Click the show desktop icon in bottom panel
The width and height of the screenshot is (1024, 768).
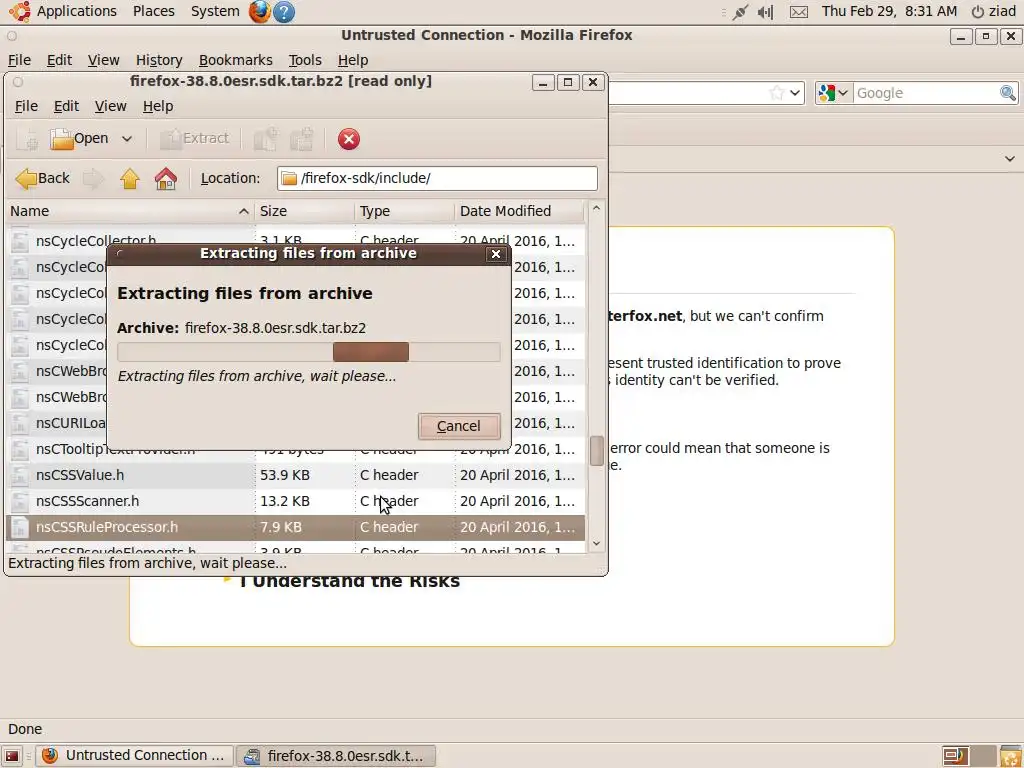12,756
